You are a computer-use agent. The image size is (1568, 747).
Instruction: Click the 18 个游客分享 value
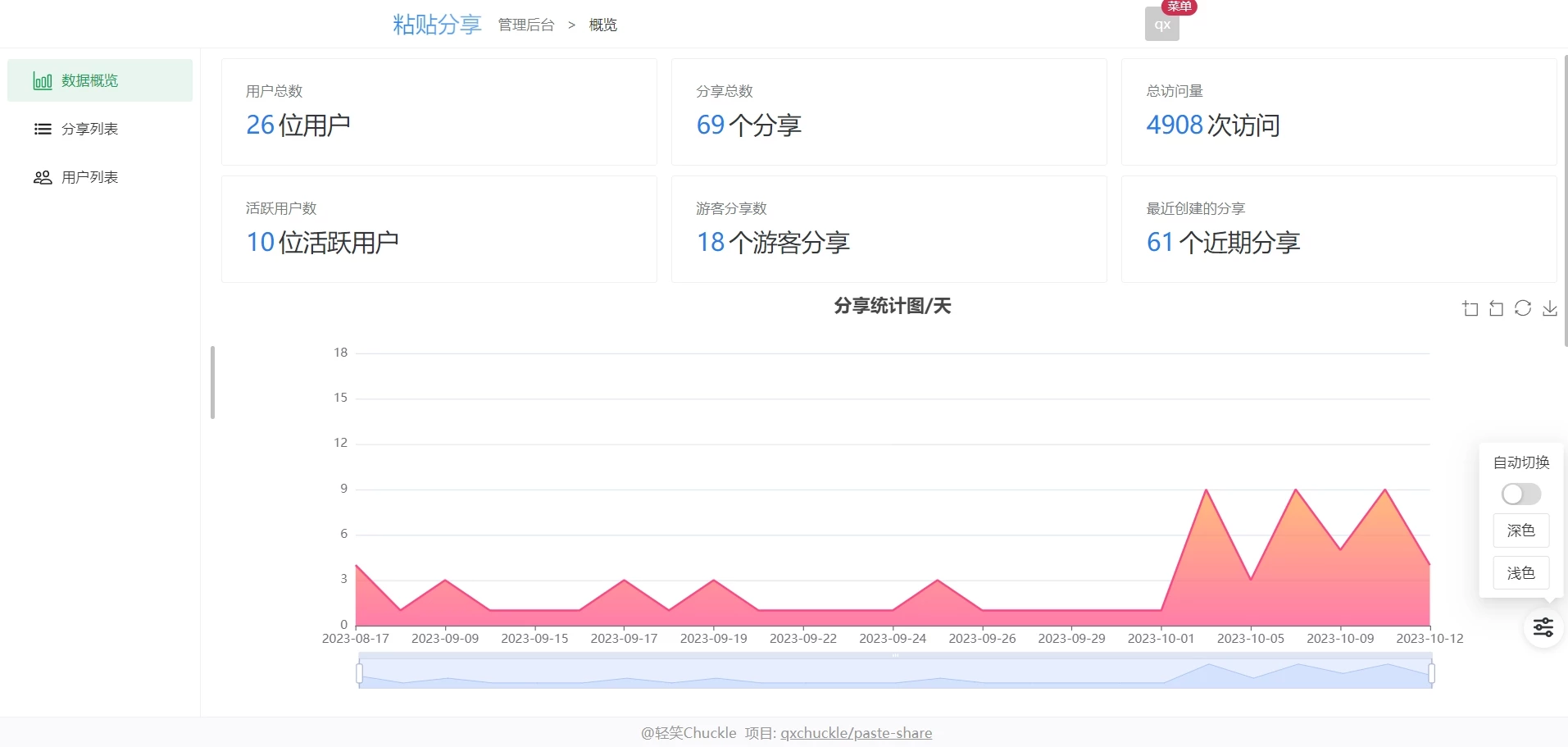coord(773,242)
